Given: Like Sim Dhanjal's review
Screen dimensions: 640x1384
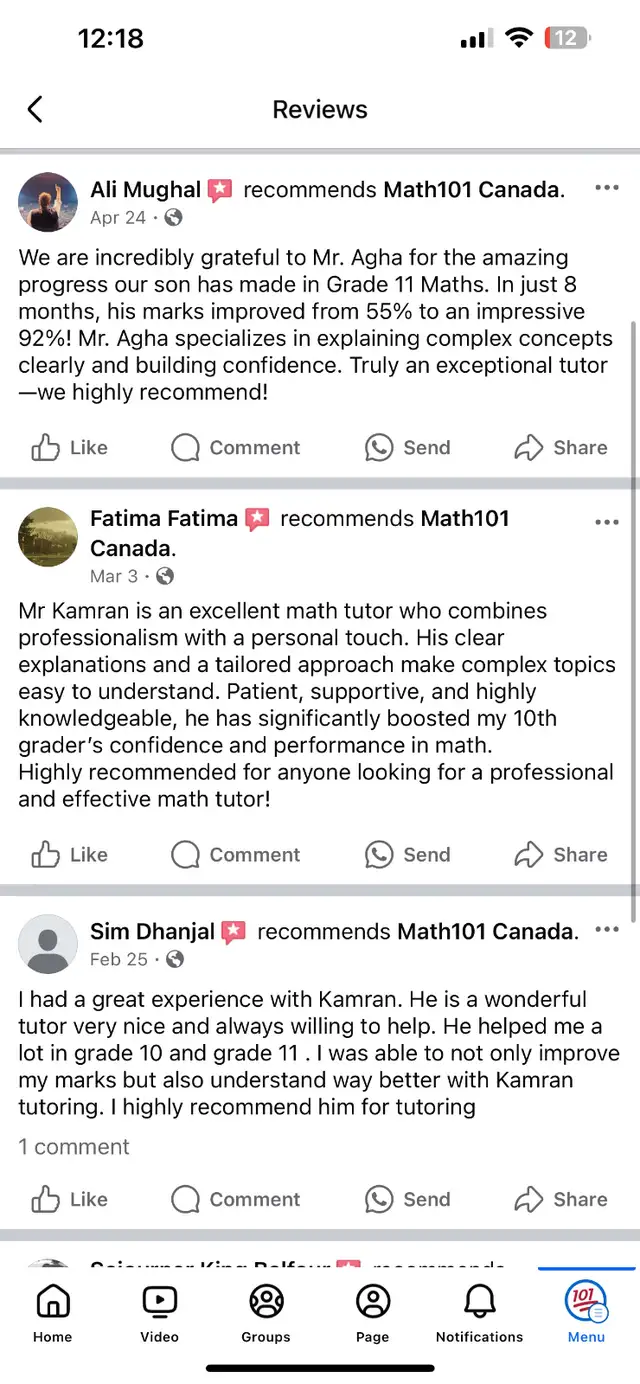Looking at the screenshot, I should point(69,1199).
